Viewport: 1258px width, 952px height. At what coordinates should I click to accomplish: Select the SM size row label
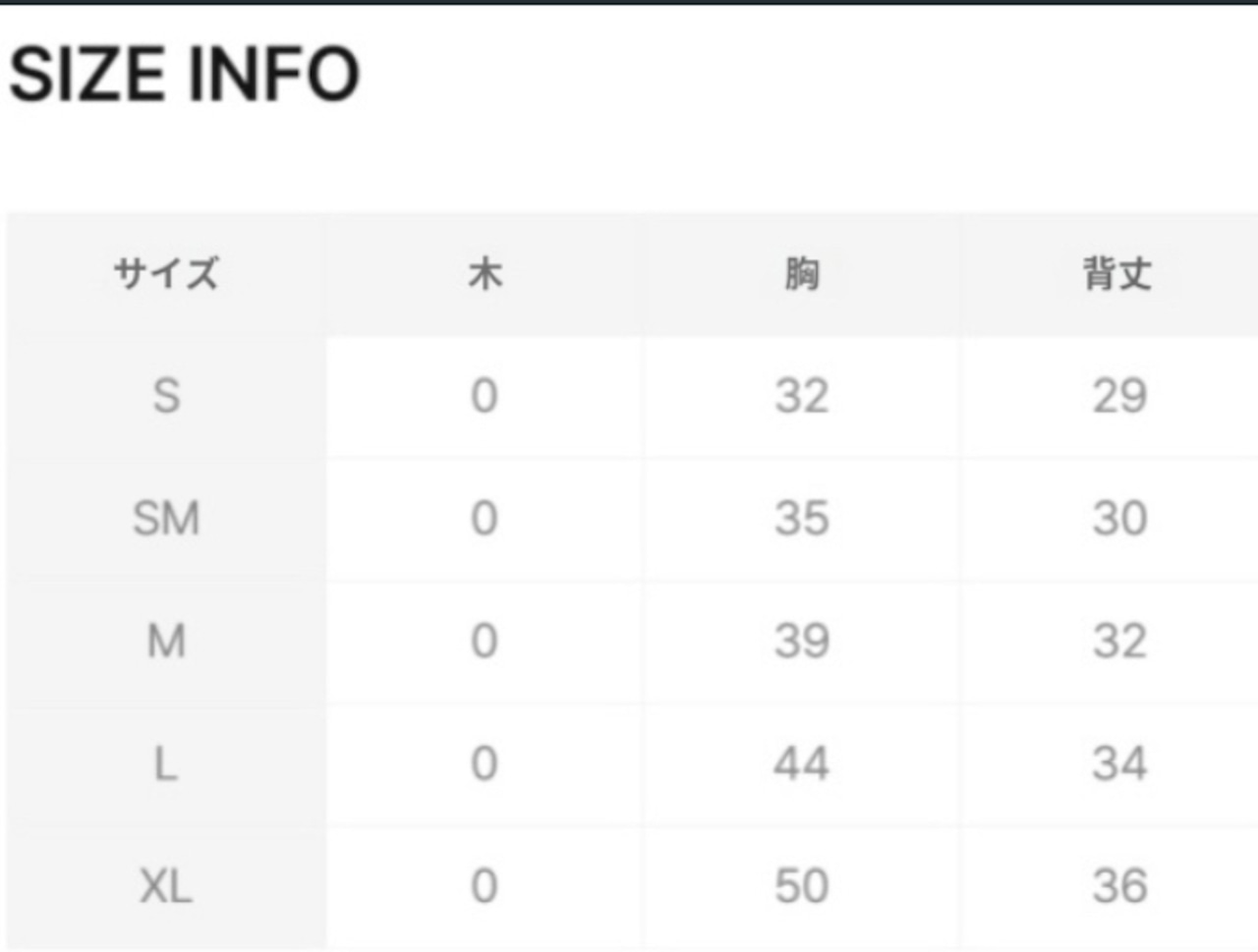pyautogui.click(x=166, y=519)
